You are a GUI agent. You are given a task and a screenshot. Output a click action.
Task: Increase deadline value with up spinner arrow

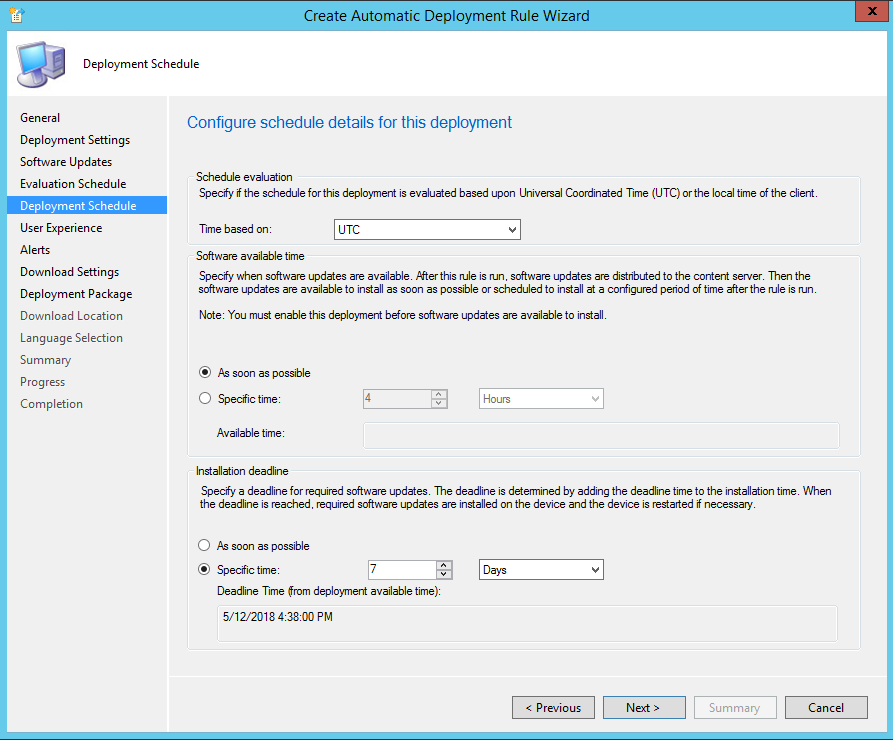444,565
